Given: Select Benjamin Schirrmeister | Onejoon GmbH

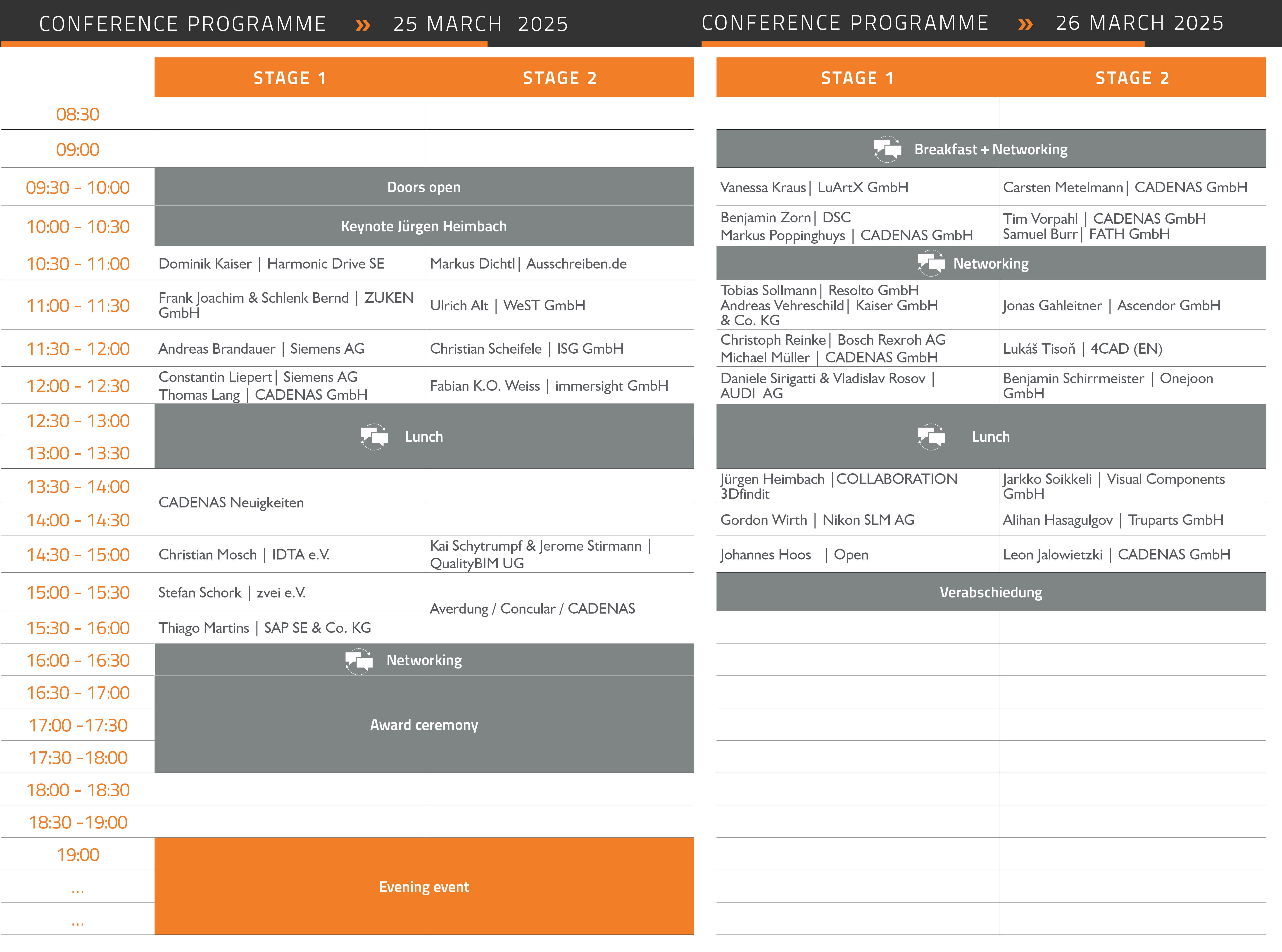Looking at the screenshot, I should tap(1108, 386).
